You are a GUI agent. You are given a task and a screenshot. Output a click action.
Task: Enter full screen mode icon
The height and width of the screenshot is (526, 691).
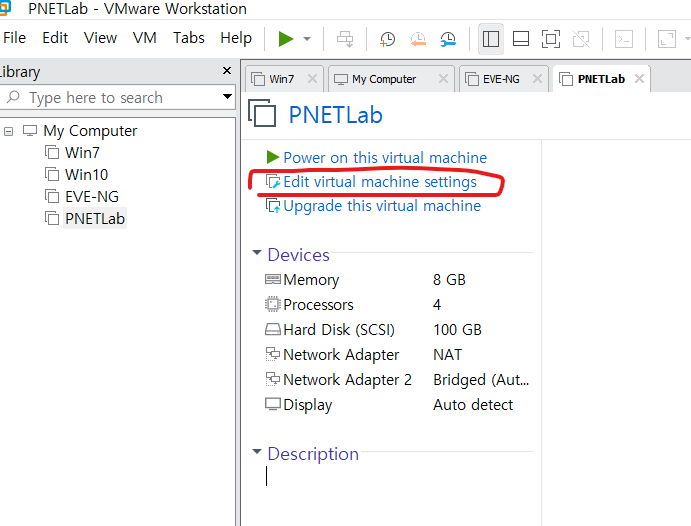(x=551, y=39)
